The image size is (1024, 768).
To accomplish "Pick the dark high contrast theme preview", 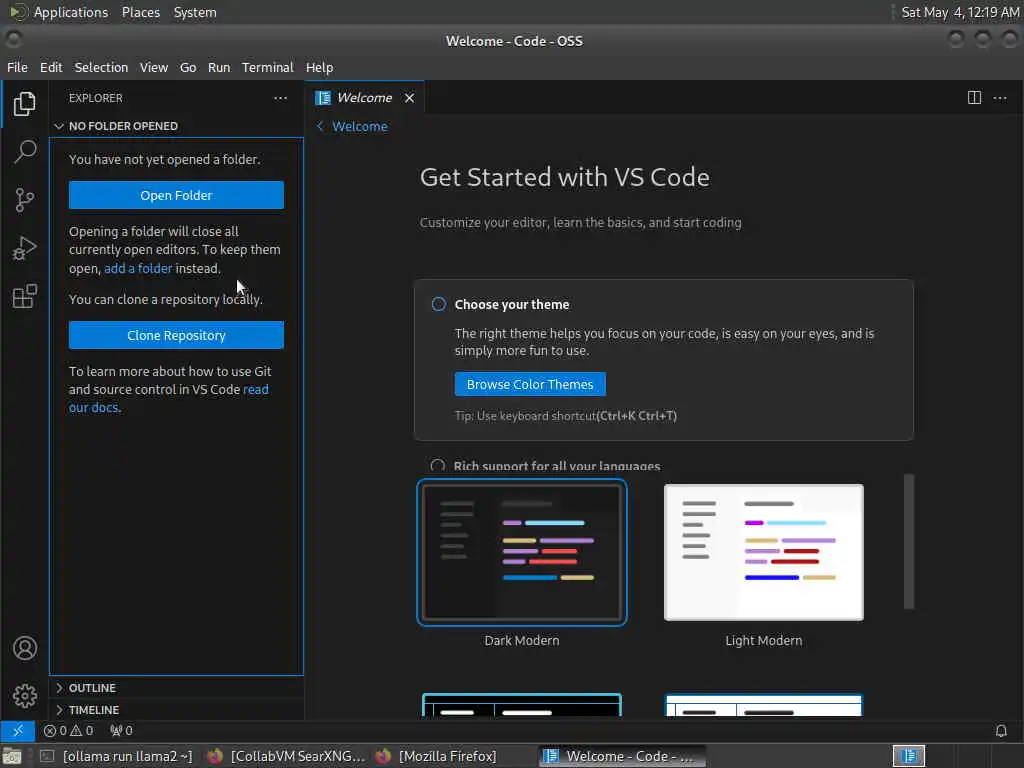I will 522,705.
